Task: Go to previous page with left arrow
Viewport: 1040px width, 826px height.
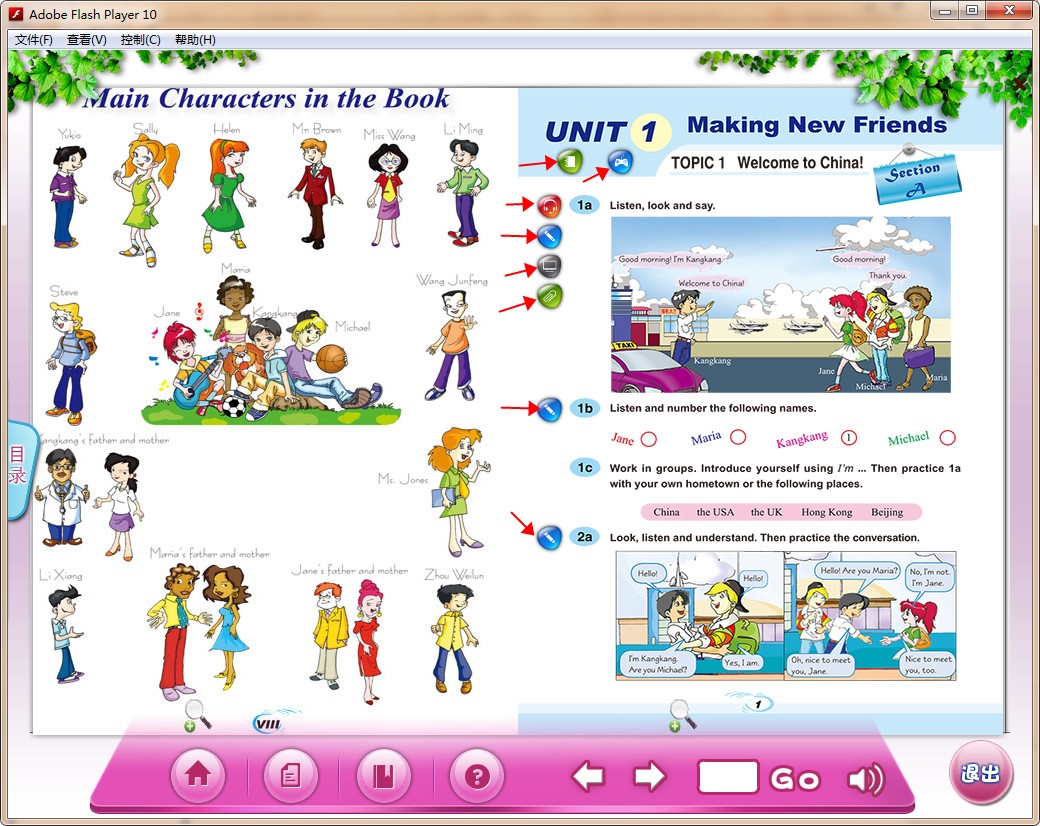Action: pyautogui.click(x=588, y=776)
